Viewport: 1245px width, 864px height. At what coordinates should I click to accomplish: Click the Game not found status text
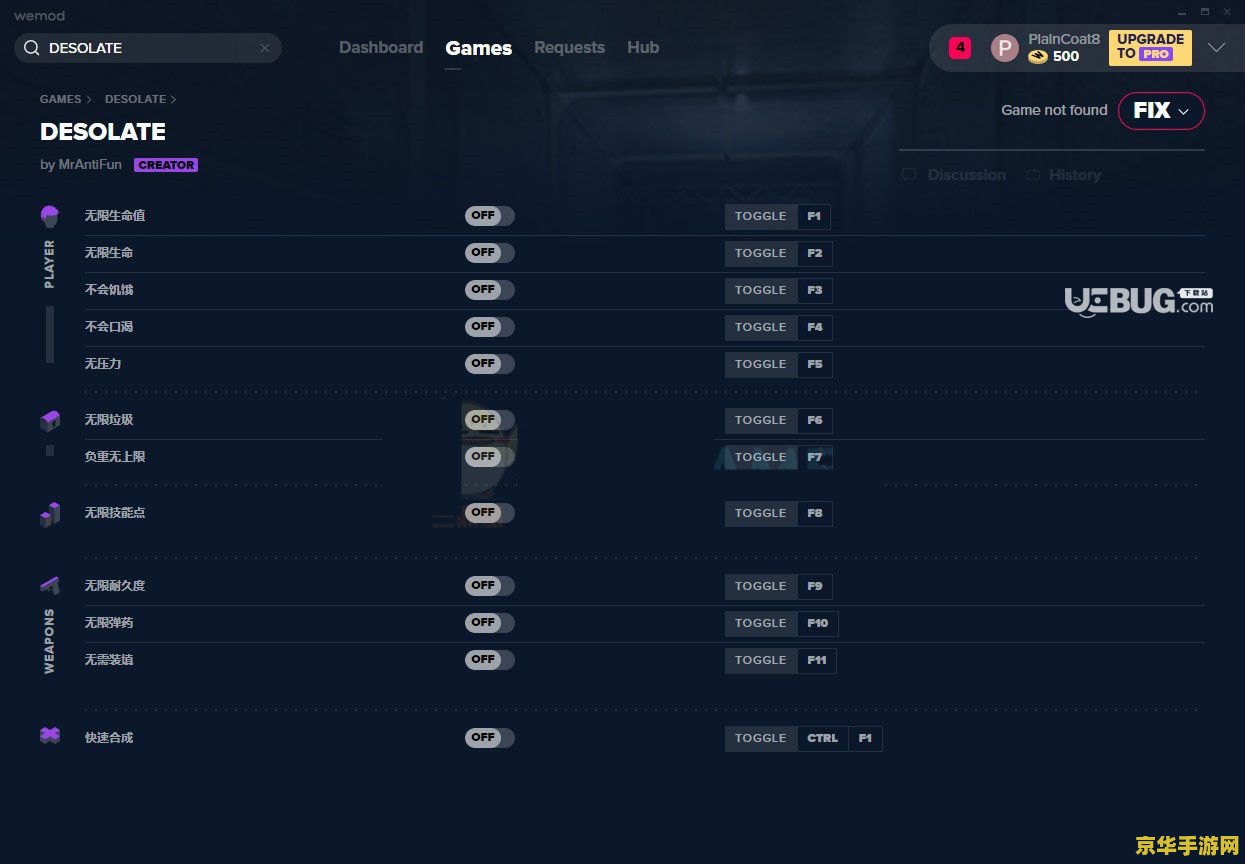pyautogui.click(x=1054, y=110)
